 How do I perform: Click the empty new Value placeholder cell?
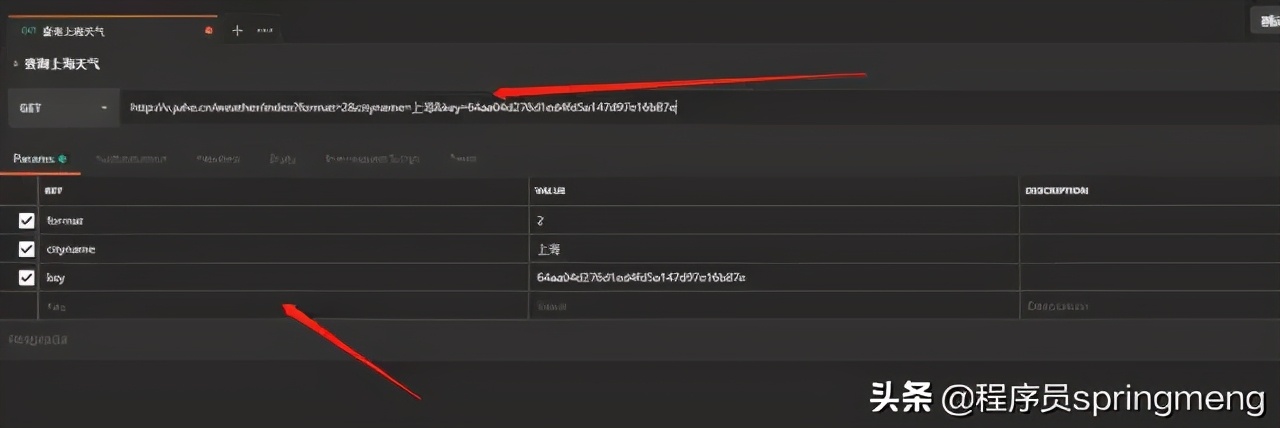point(774,306)
